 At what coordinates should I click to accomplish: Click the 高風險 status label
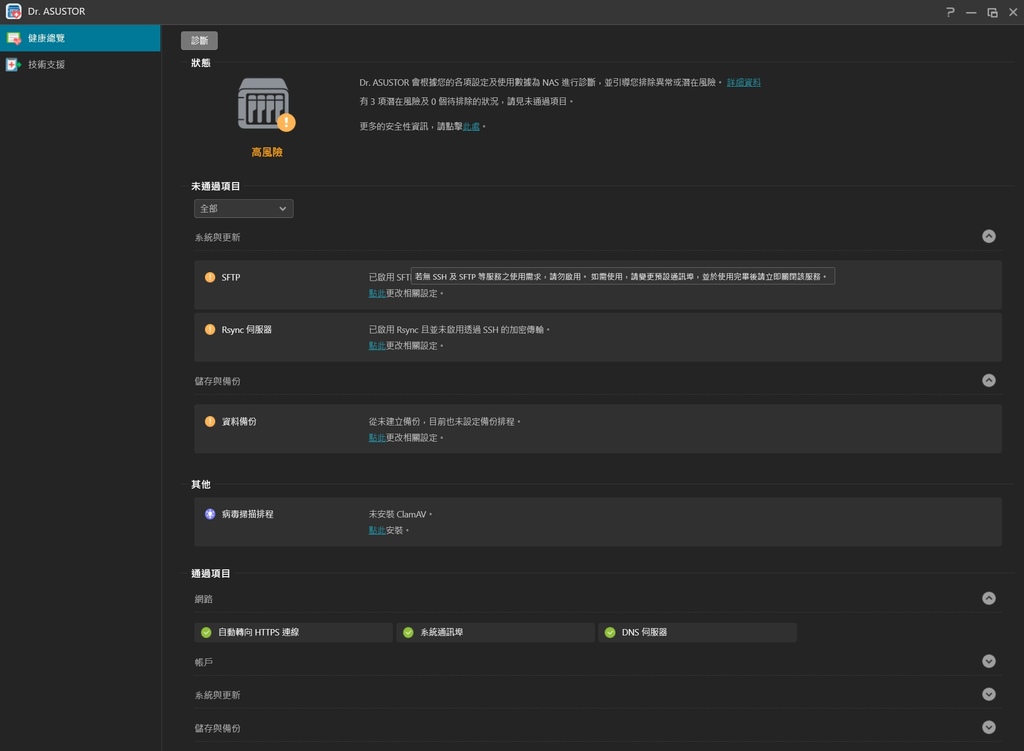coord(267,152)
